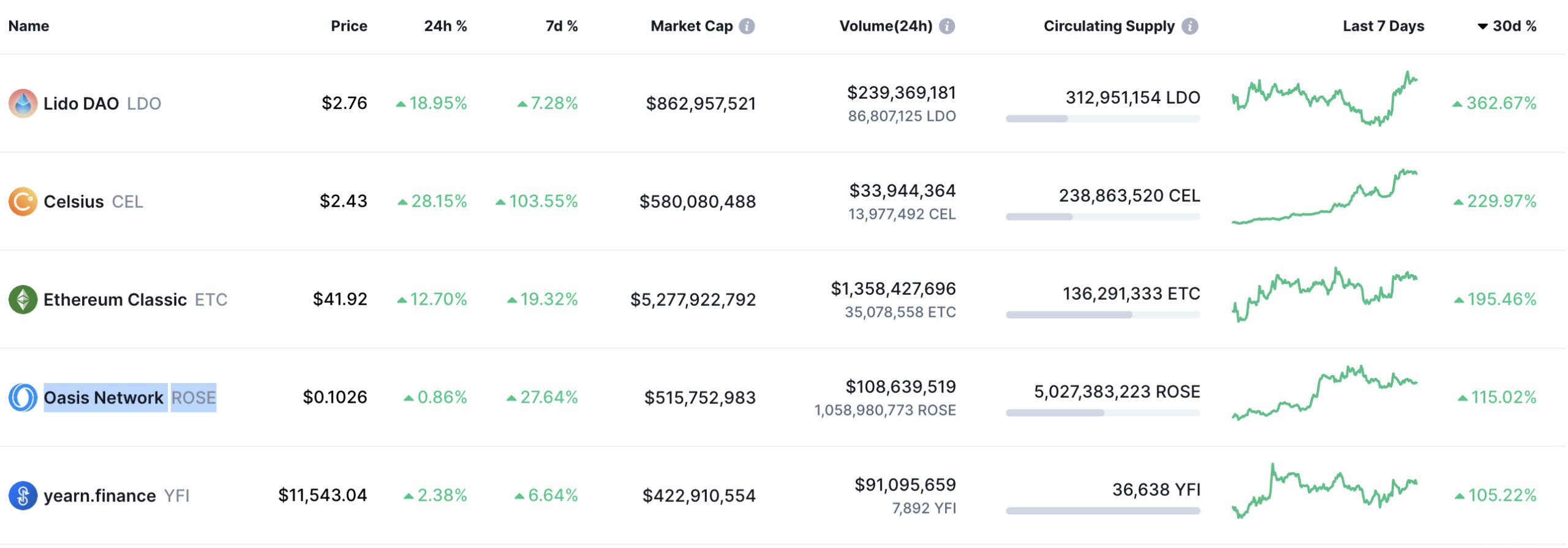Click the Celsius circulating supply progress bar

(1102, 216)
